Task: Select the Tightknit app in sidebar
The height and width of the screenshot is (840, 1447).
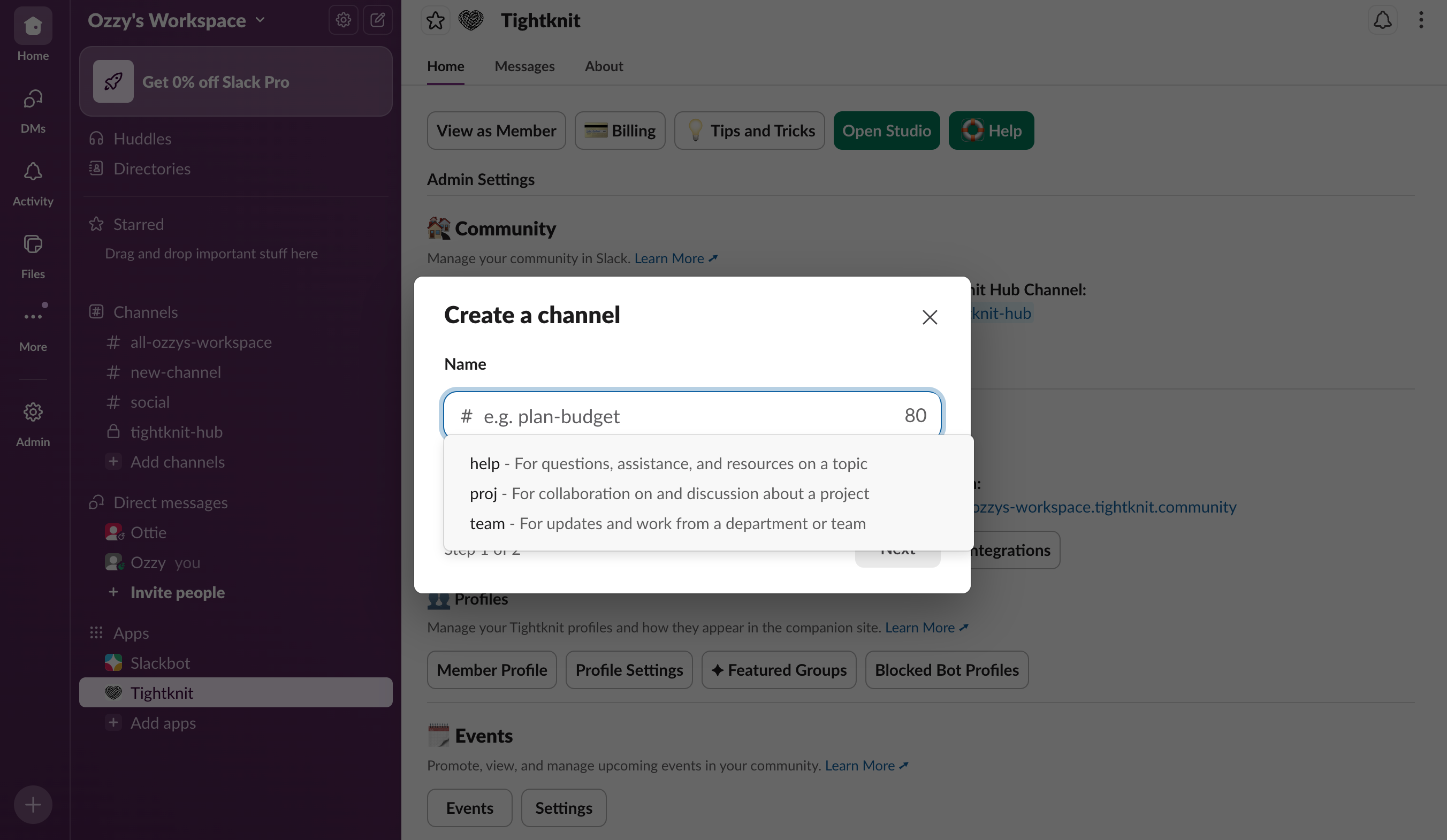Action: [x=235, y=692]
